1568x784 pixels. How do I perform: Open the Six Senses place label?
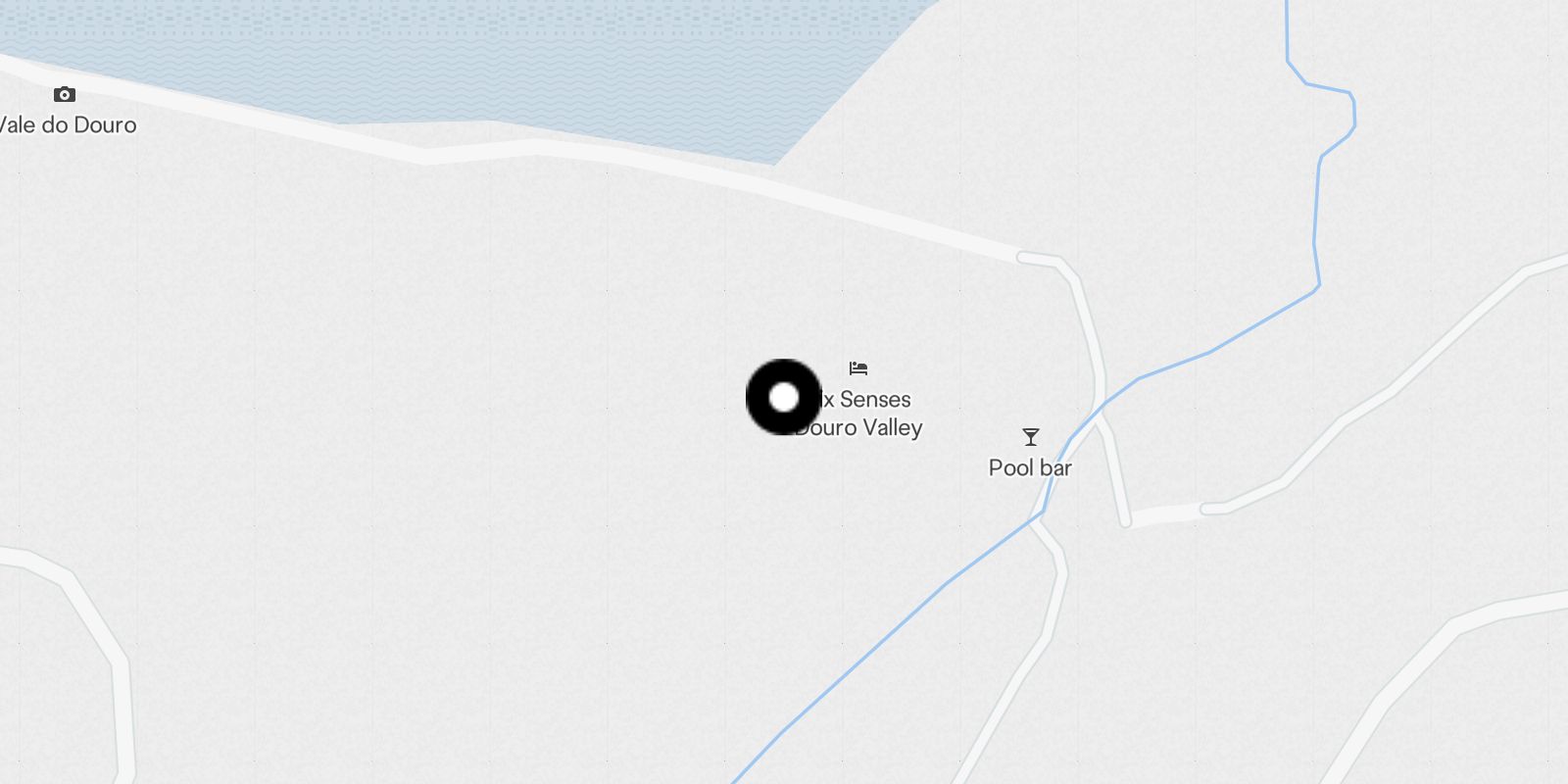(866, 399)
